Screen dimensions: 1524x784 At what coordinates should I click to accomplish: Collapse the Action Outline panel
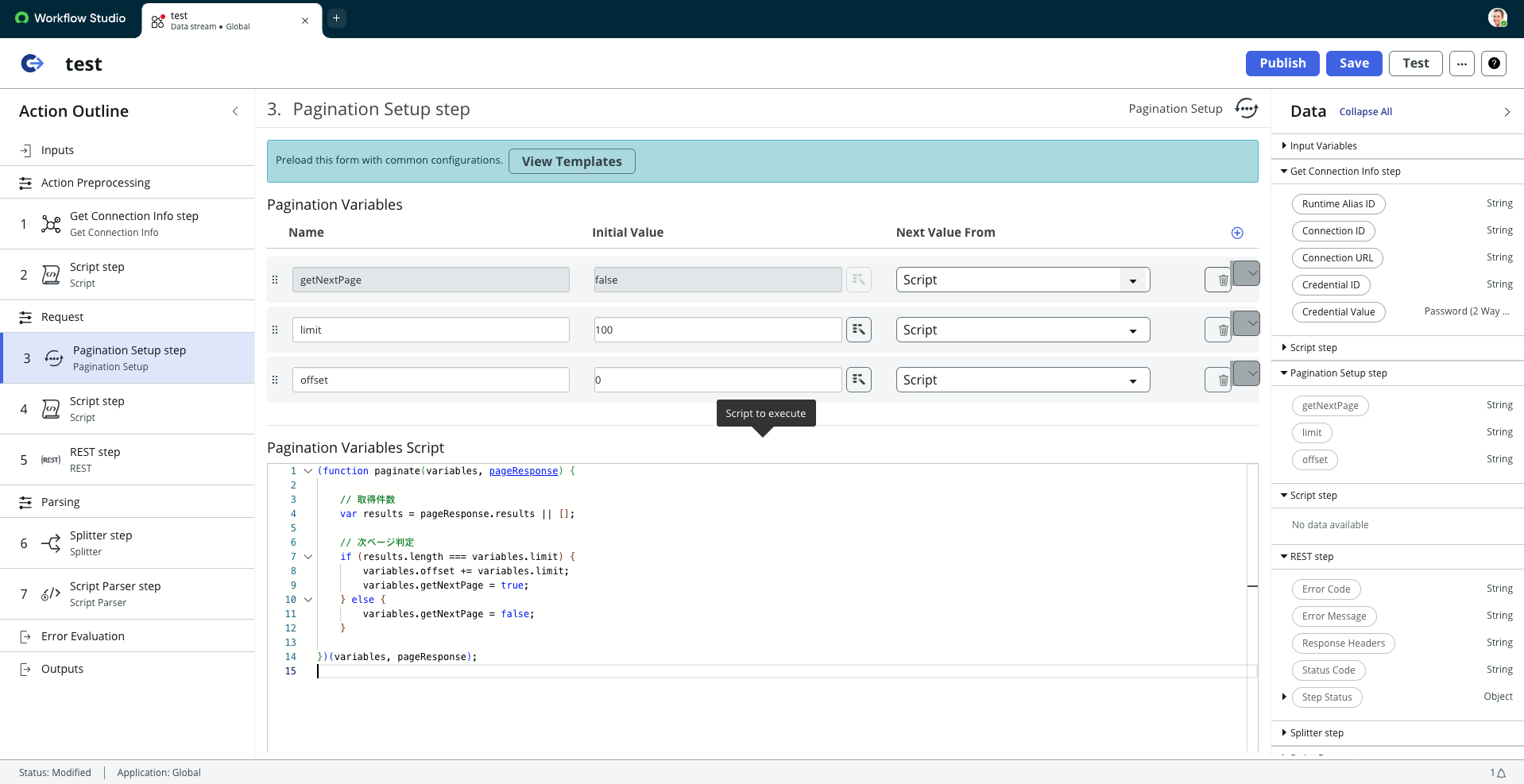[235, 111]
